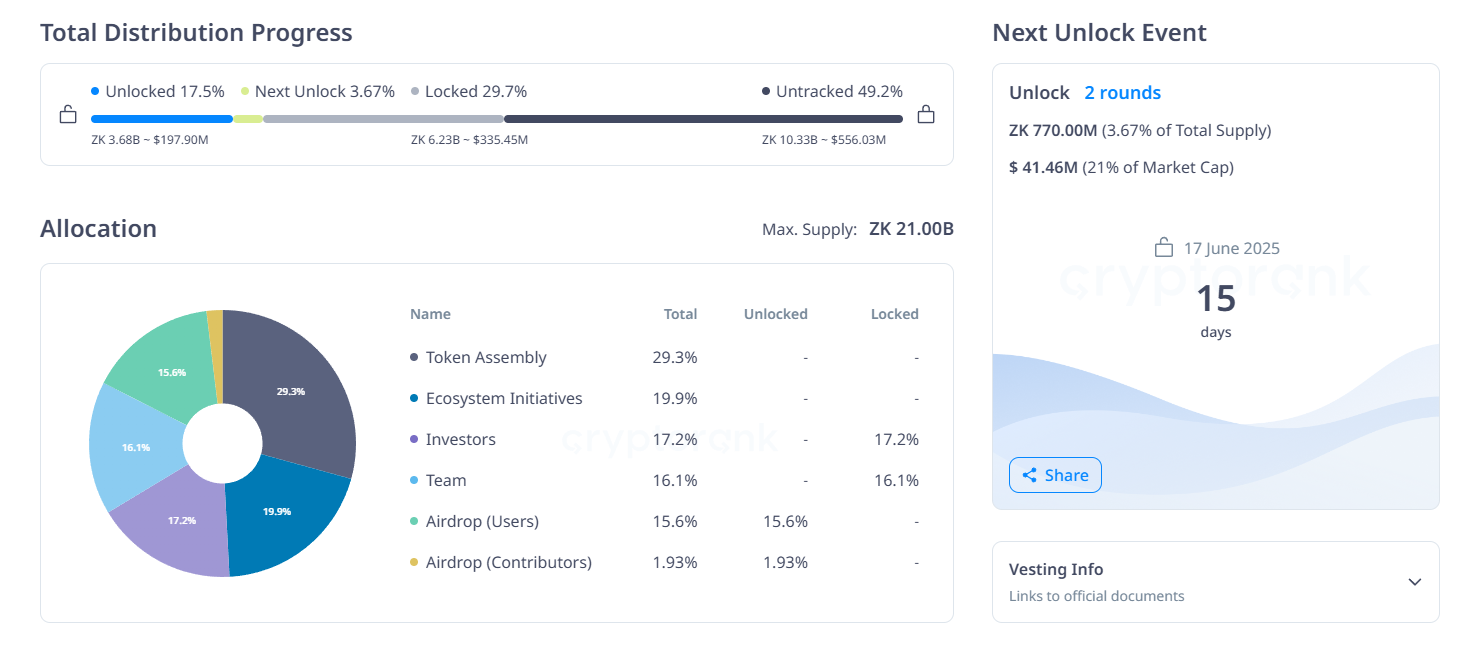Click the Airdrop (Users) green legend dot

coord(414,521)
